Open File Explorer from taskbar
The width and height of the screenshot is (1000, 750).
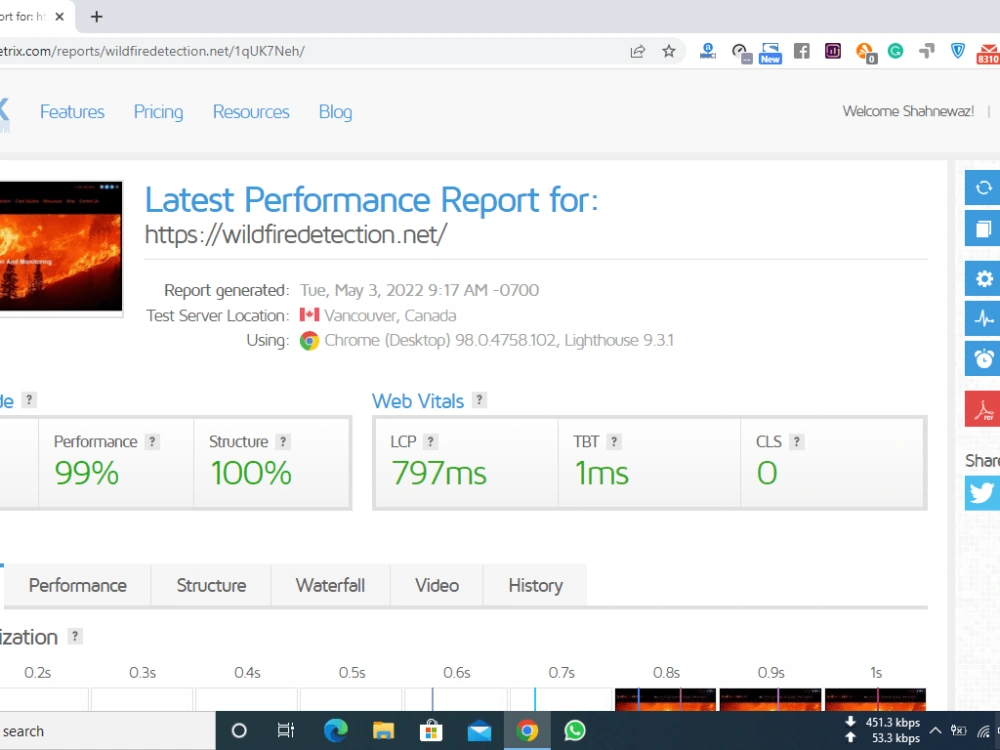pos(383,730)
